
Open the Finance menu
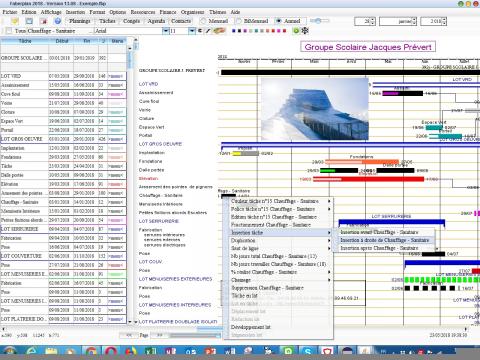[x=168, y=12]
